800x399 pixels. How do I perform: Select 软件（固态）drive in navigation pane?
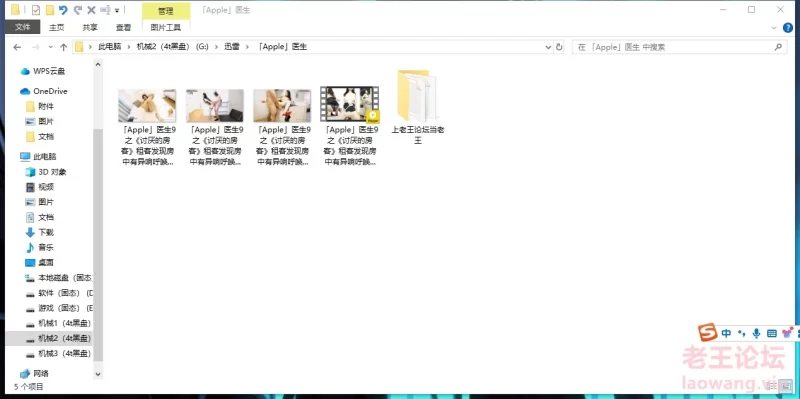coord(59,293)
